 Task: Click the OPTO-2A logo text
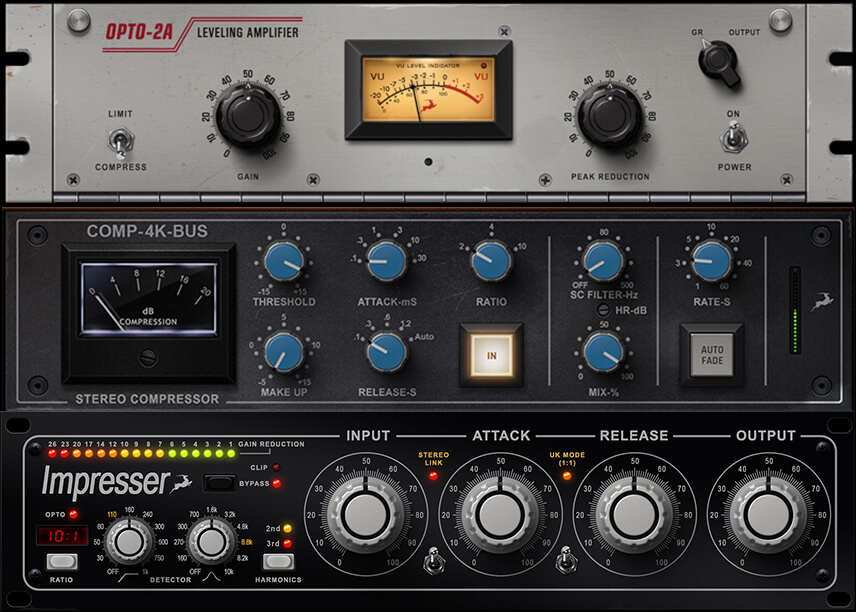point(139,32)
